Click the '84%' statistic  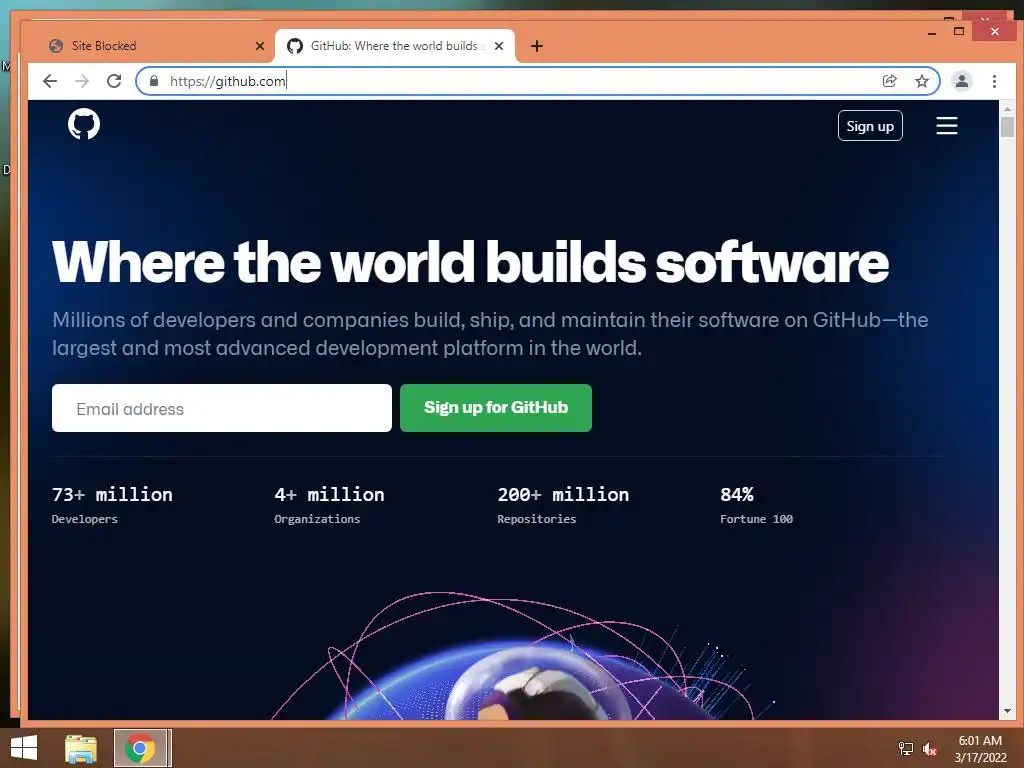[737, 494]
